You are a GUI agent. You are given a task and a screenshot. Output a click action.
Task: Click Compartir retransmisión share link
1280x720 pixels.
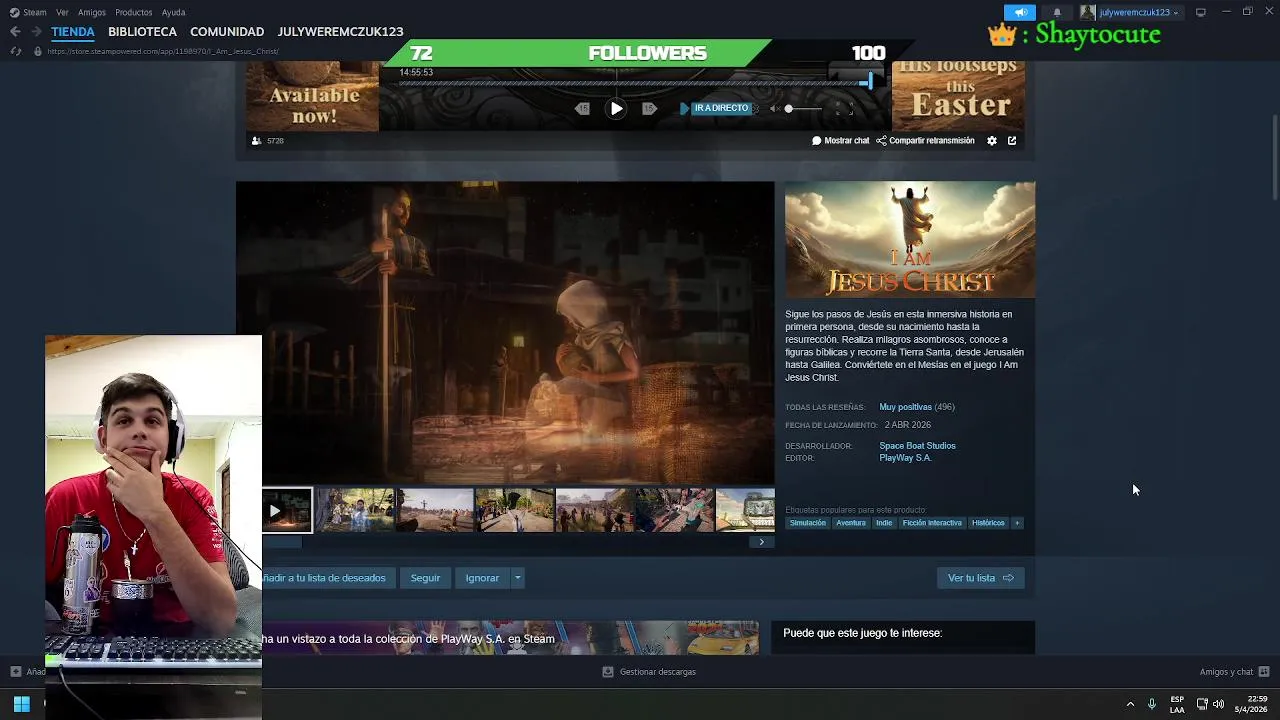(x=925, y=141)
